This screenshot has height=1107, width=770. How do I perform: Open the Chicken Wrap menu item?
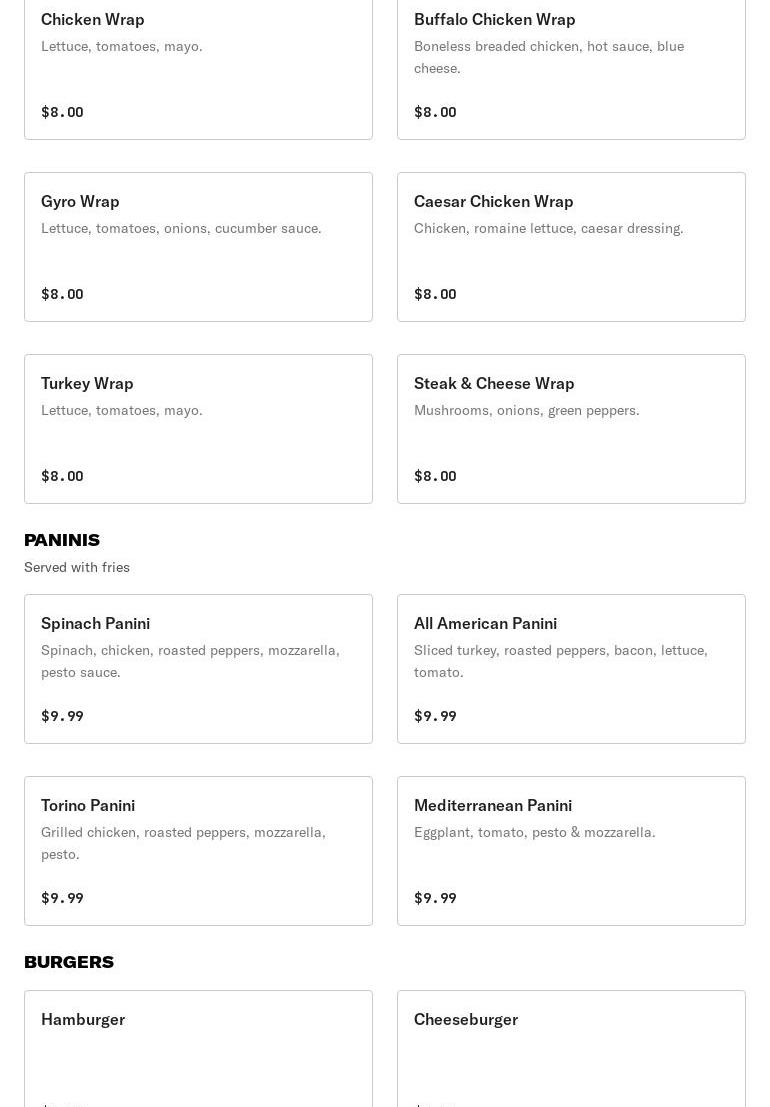pyautogui.click(x=198, y=66)
